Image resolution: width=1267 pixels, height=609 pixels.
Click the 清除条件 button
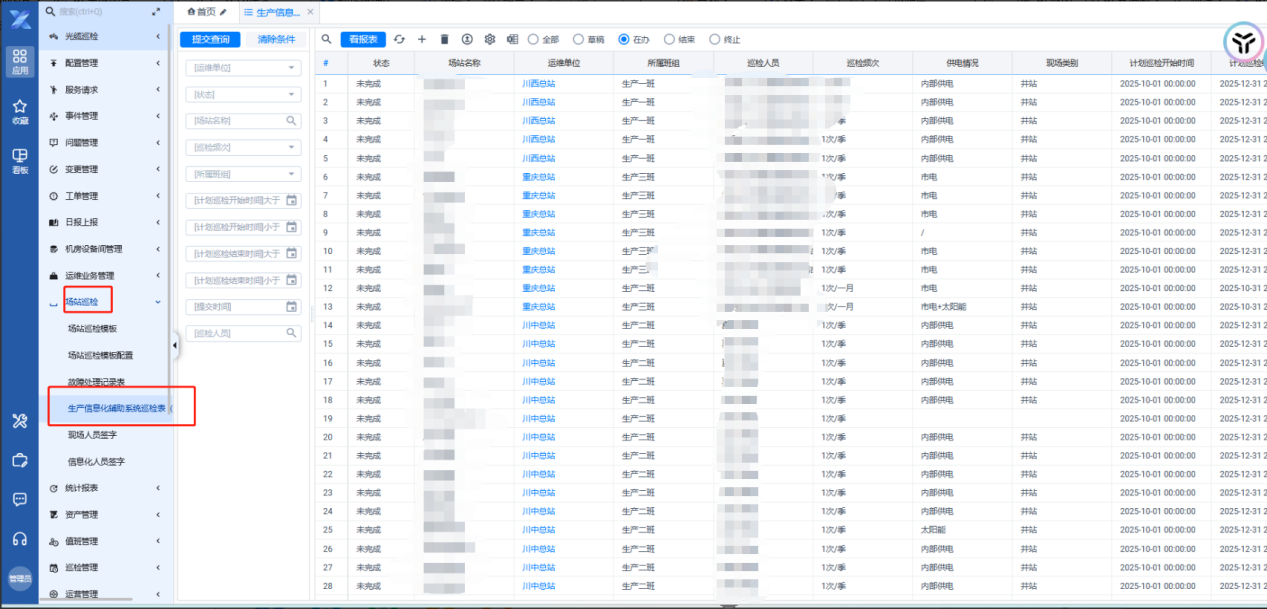pos(276,39)
